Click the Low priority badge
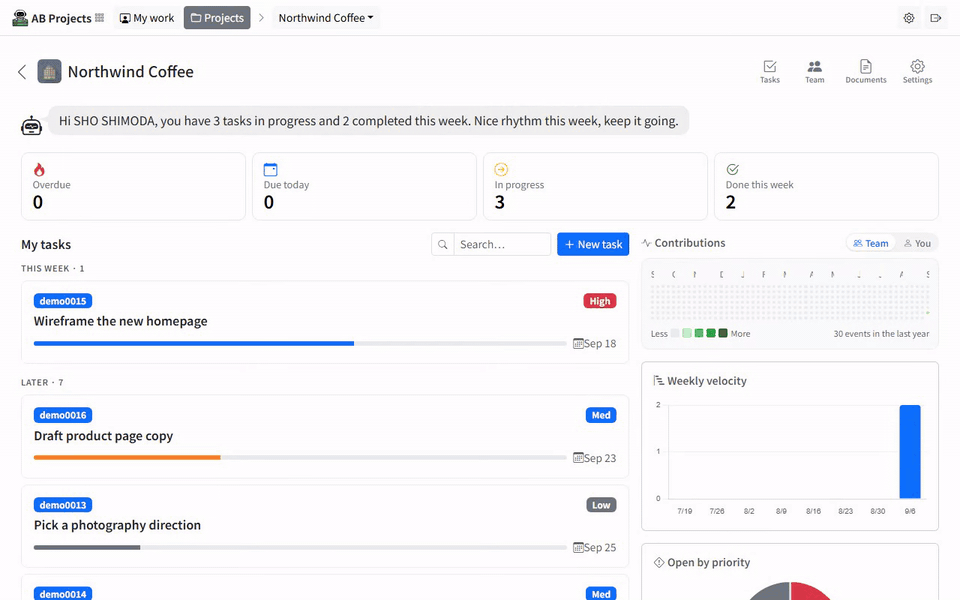The width and height of the screenshot is (960, 600). point(601,505)
